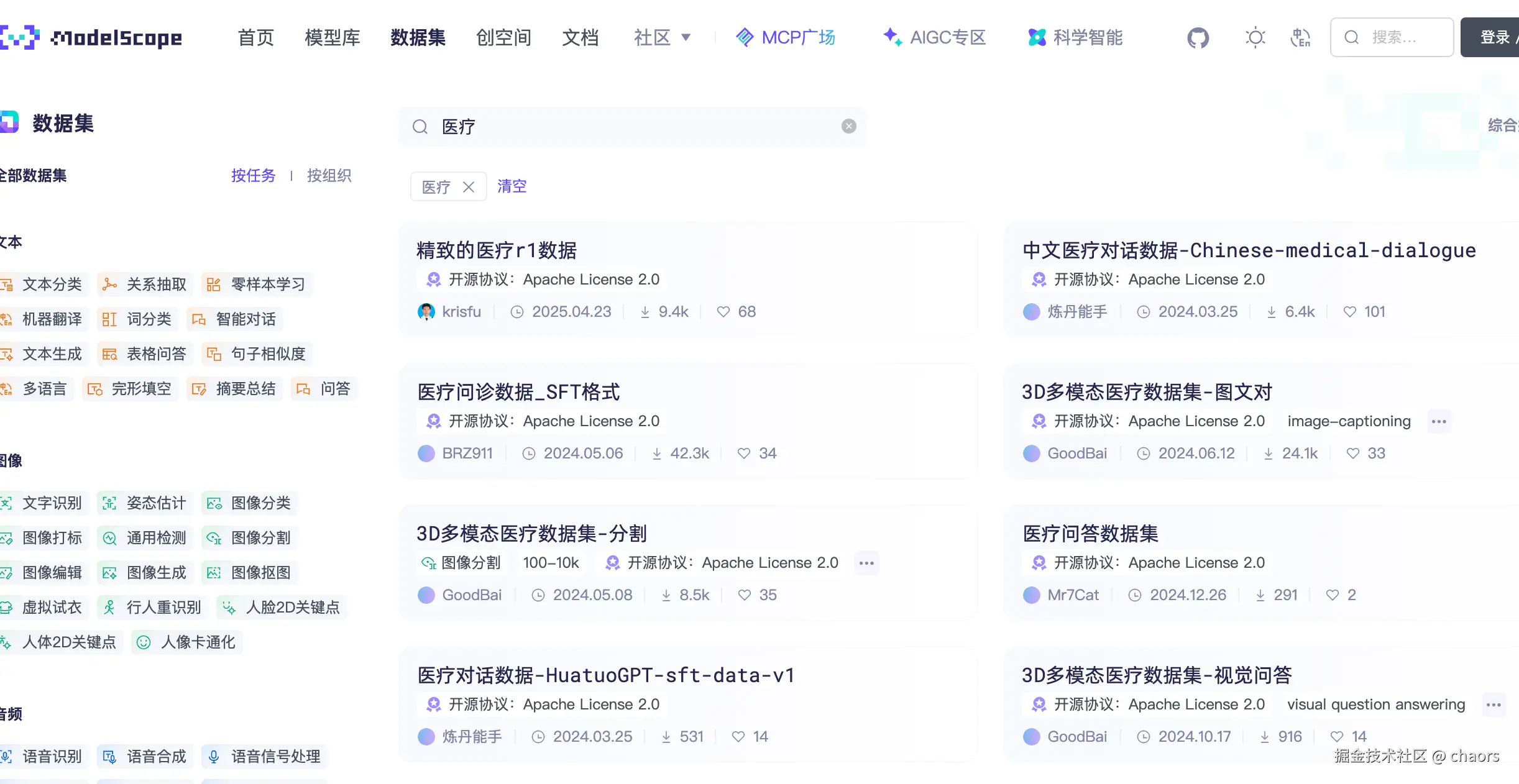Expand more tags on 3D多模态医疗数据集-图文对
The height and width of the screenshot is (784, 1519).
(1438, 421)
